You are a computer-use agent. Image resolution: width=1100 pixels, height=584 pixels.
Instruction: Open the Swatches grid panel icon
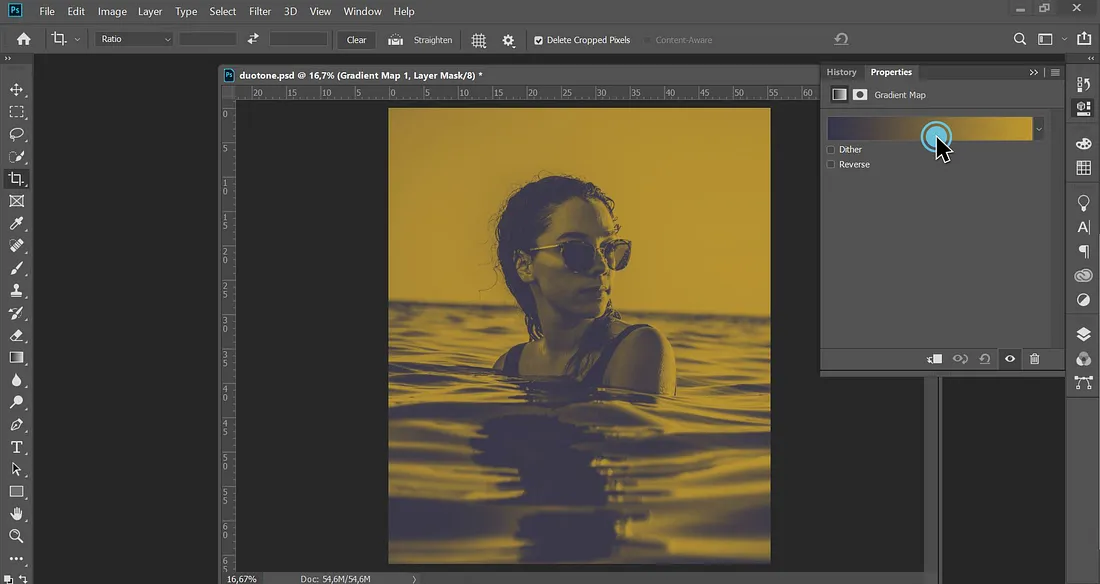pos(1084,168)
